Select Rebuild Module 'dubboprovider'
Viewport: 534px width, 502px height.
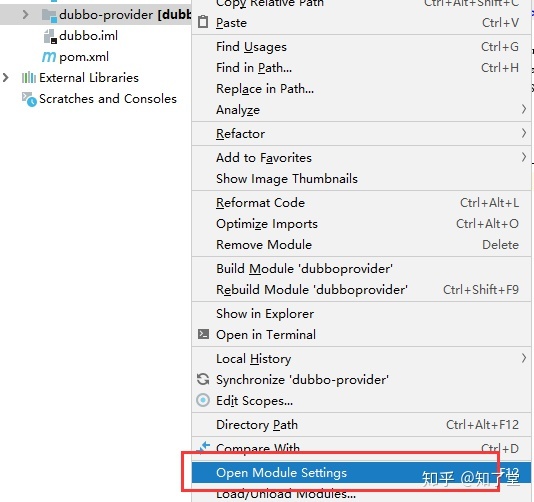coord(361,290)
